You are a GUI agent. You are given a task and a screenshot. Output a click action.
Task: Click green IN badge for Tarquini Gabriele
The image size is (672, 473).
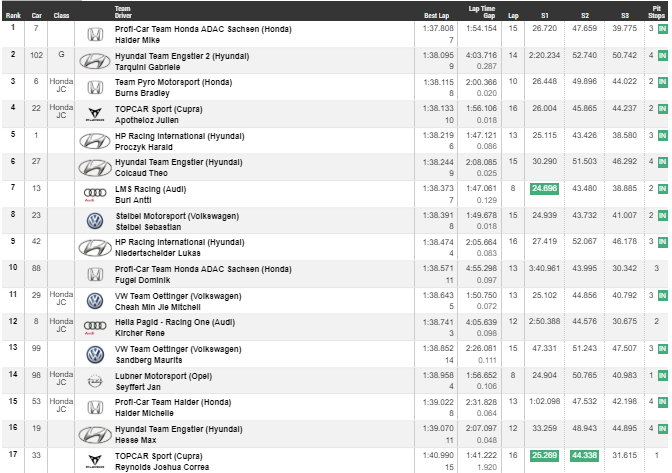(663, 56)
